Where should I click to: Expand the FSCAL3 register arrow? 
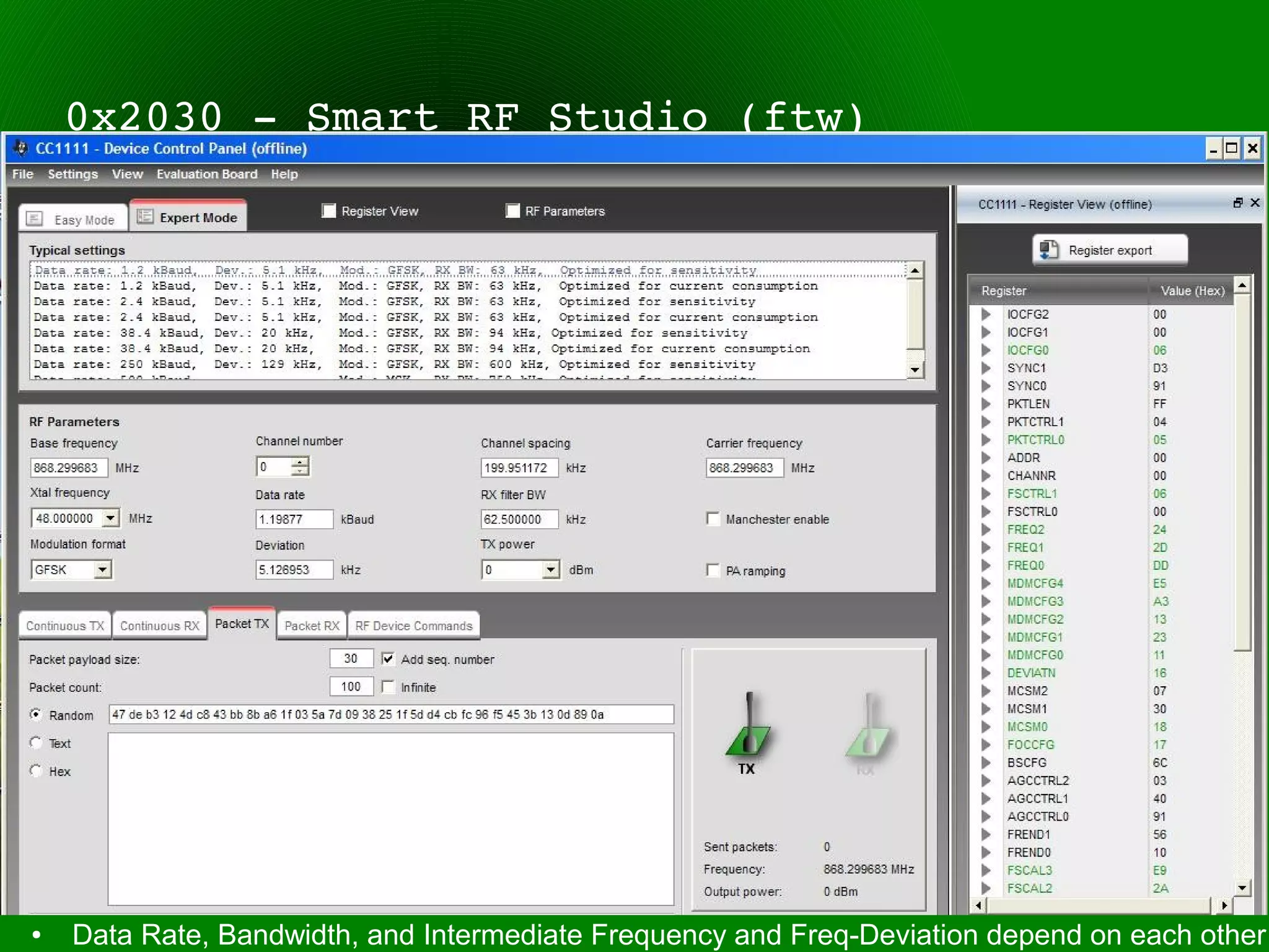tap(985, 870)
